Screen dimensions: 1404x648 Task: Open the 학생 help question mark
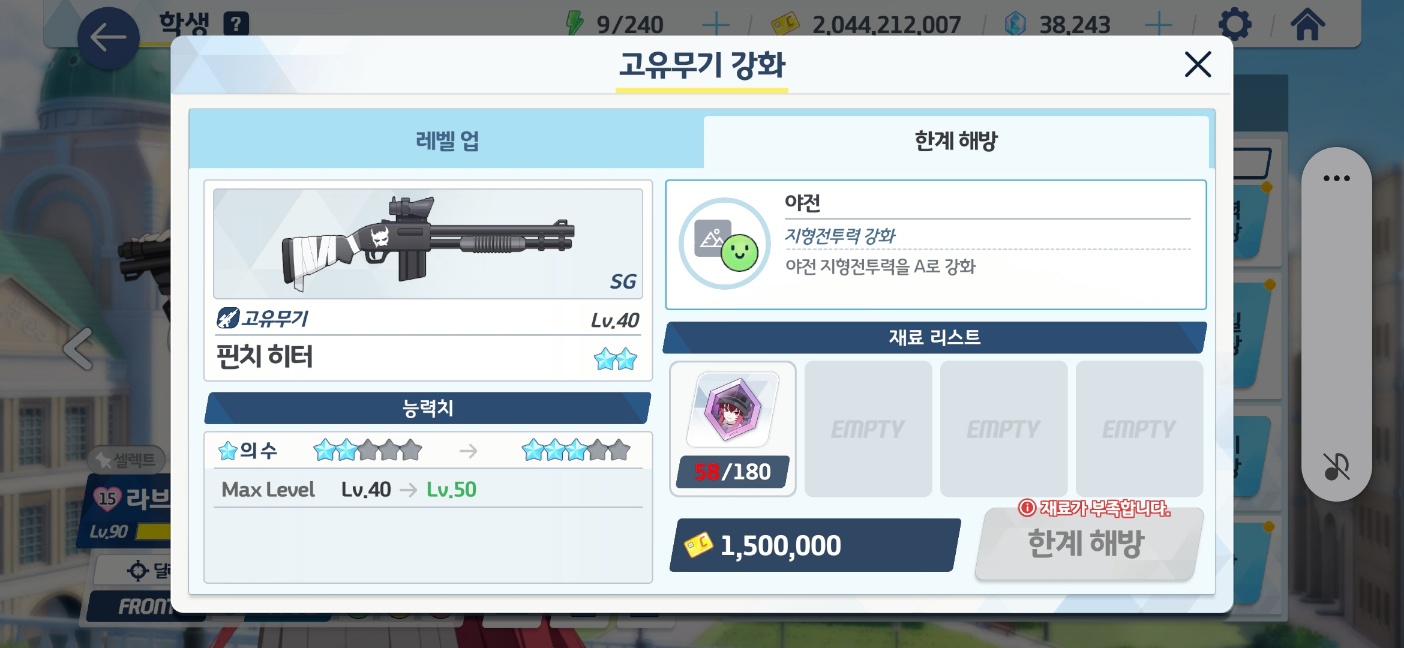(236, 23)
